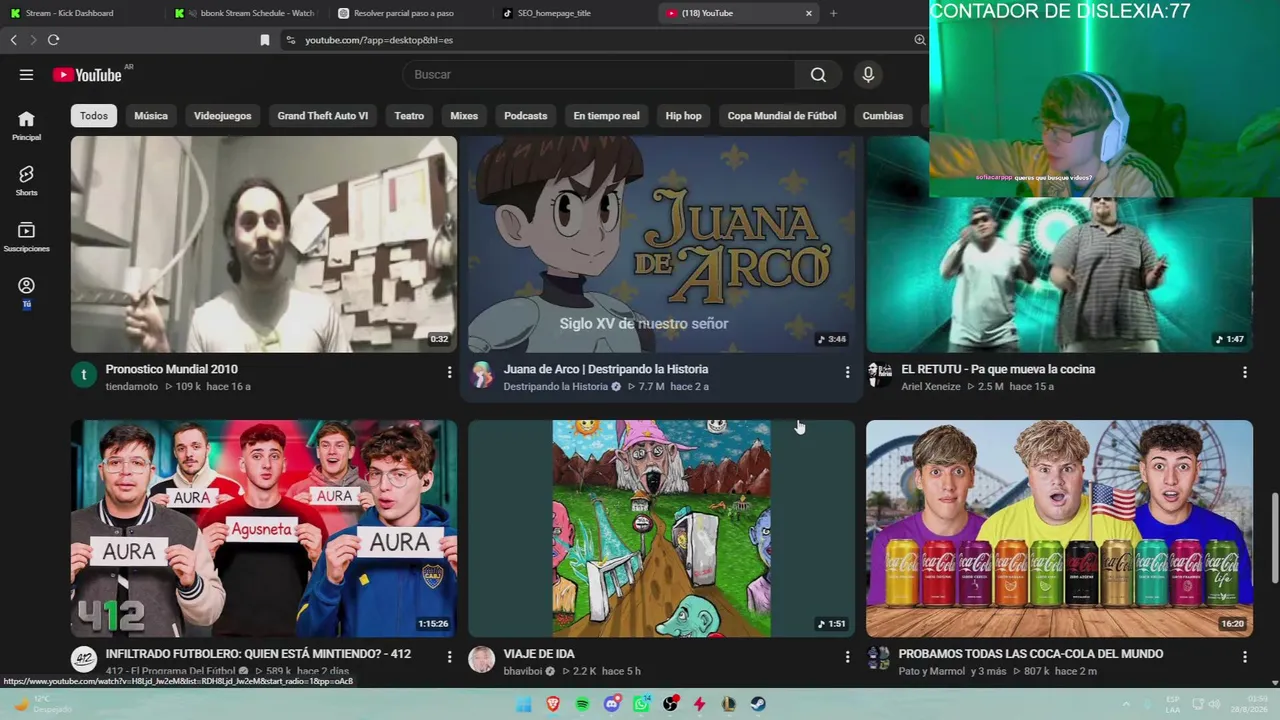Click the magnifying glass search button

818,75
